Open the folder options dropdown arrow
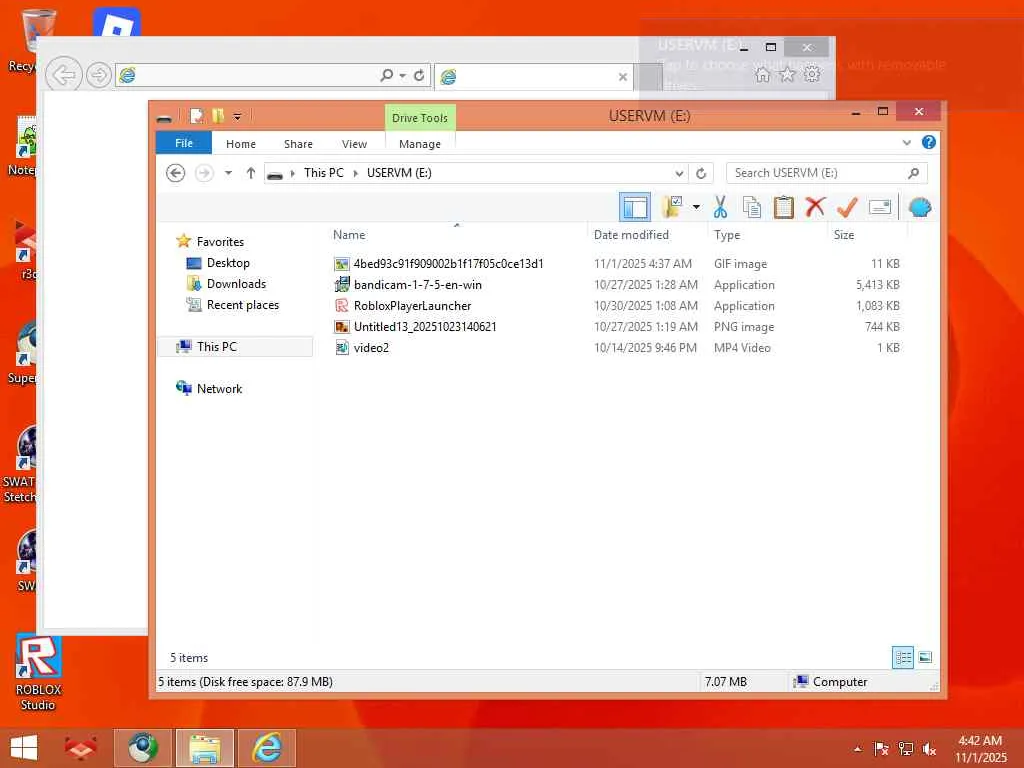Image resolution: width=1024 pixels, height=768 pixels. coord(696,208)
